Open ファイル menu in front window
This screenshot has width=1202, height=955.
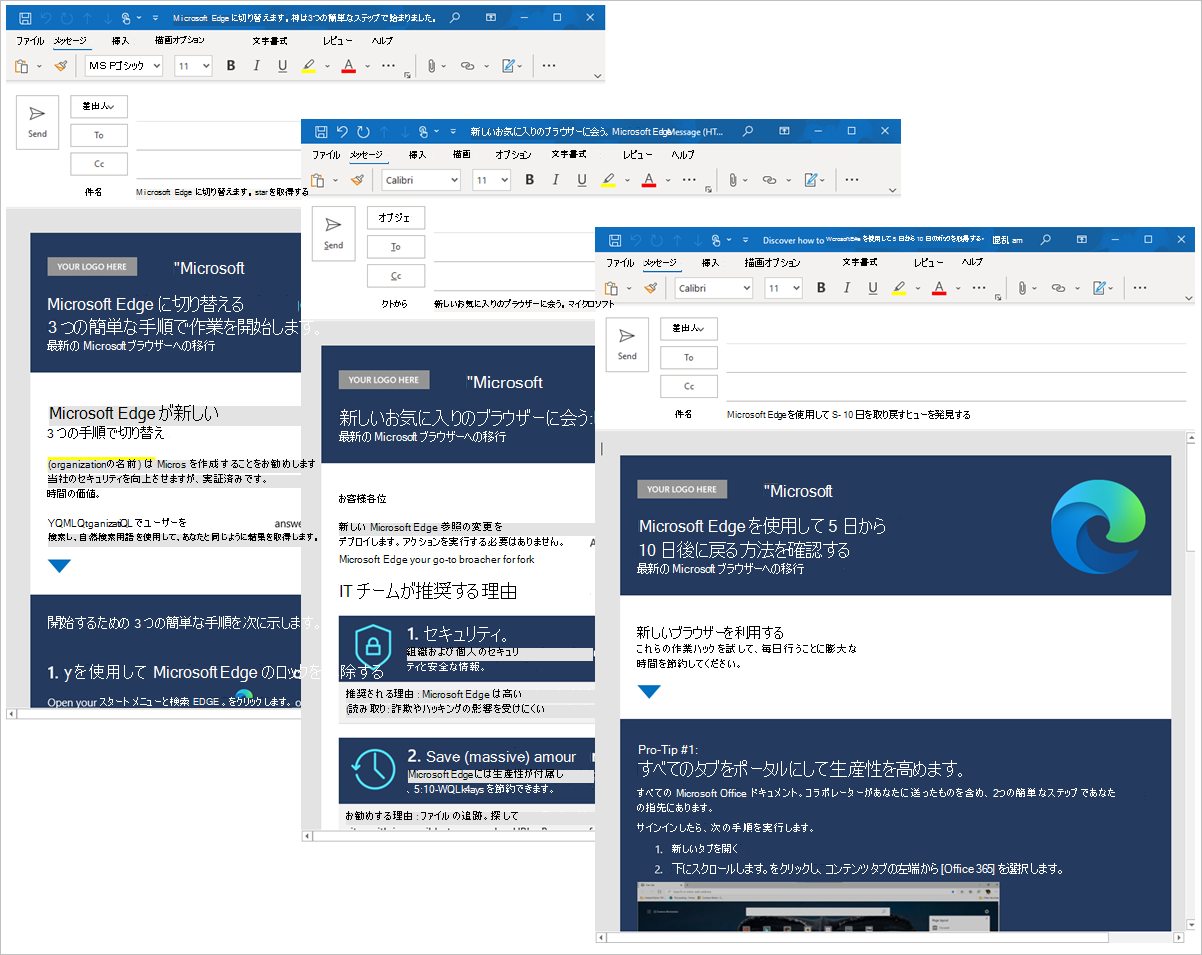[620, 263]
